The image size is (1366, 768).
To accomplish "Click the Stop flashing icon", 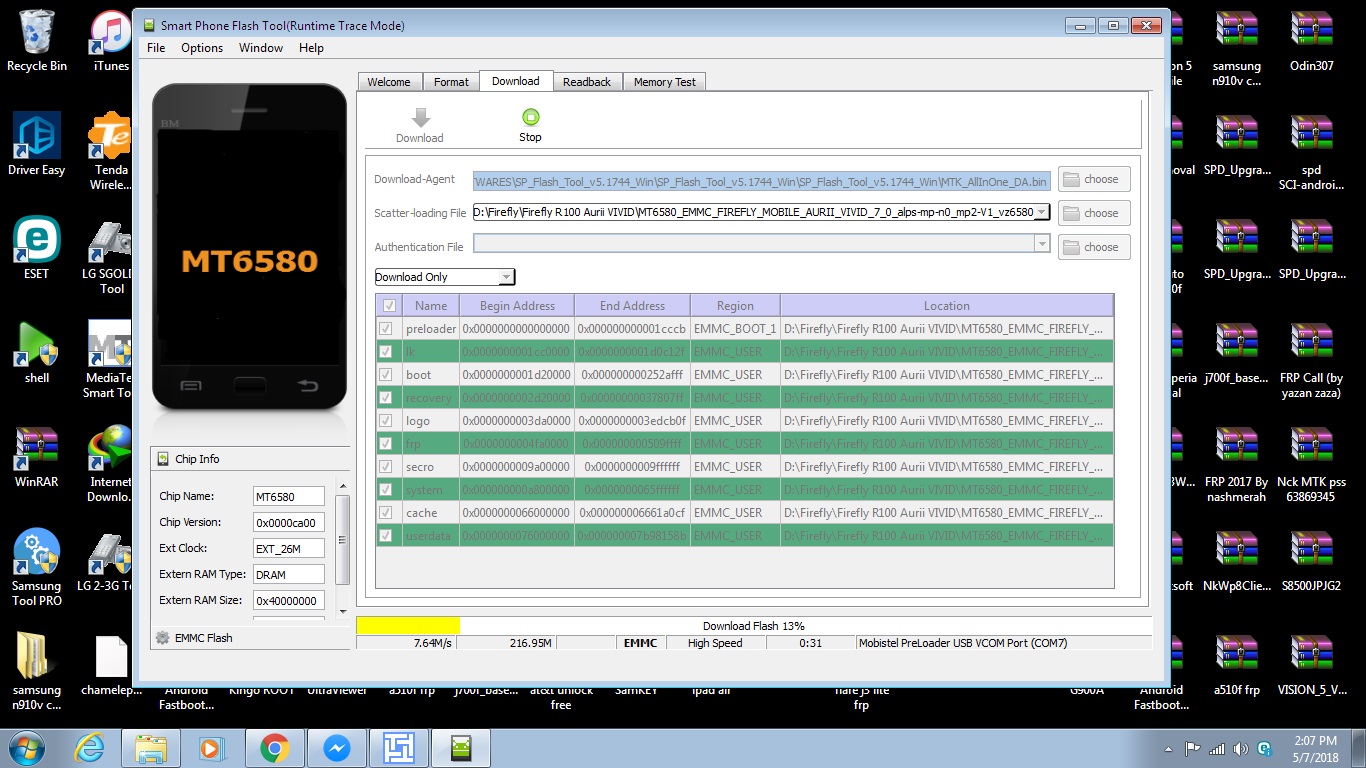I will pos(530,117).
